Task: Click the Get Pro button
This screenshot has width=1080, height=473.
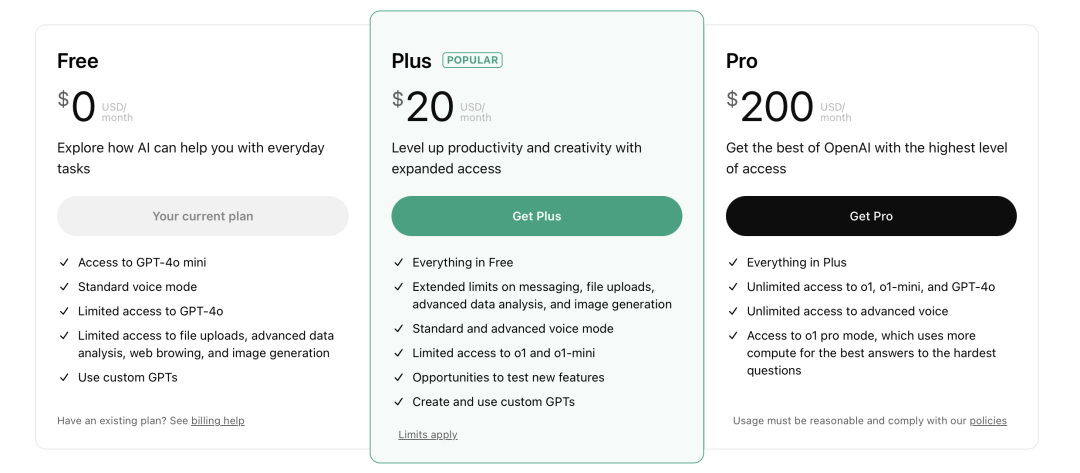Action: (x=871, y=216)
